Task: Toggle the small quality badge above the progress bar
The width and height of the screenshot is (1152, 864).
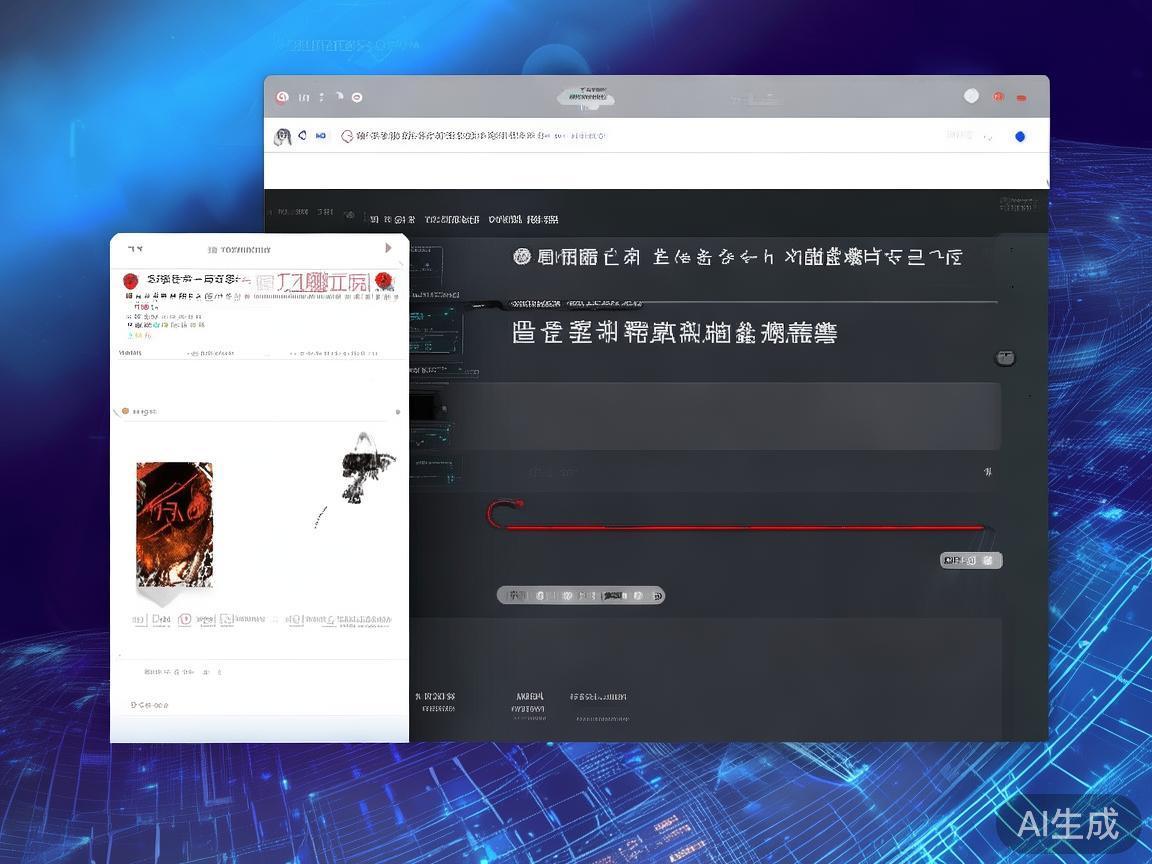Action: tap(968, 560)
